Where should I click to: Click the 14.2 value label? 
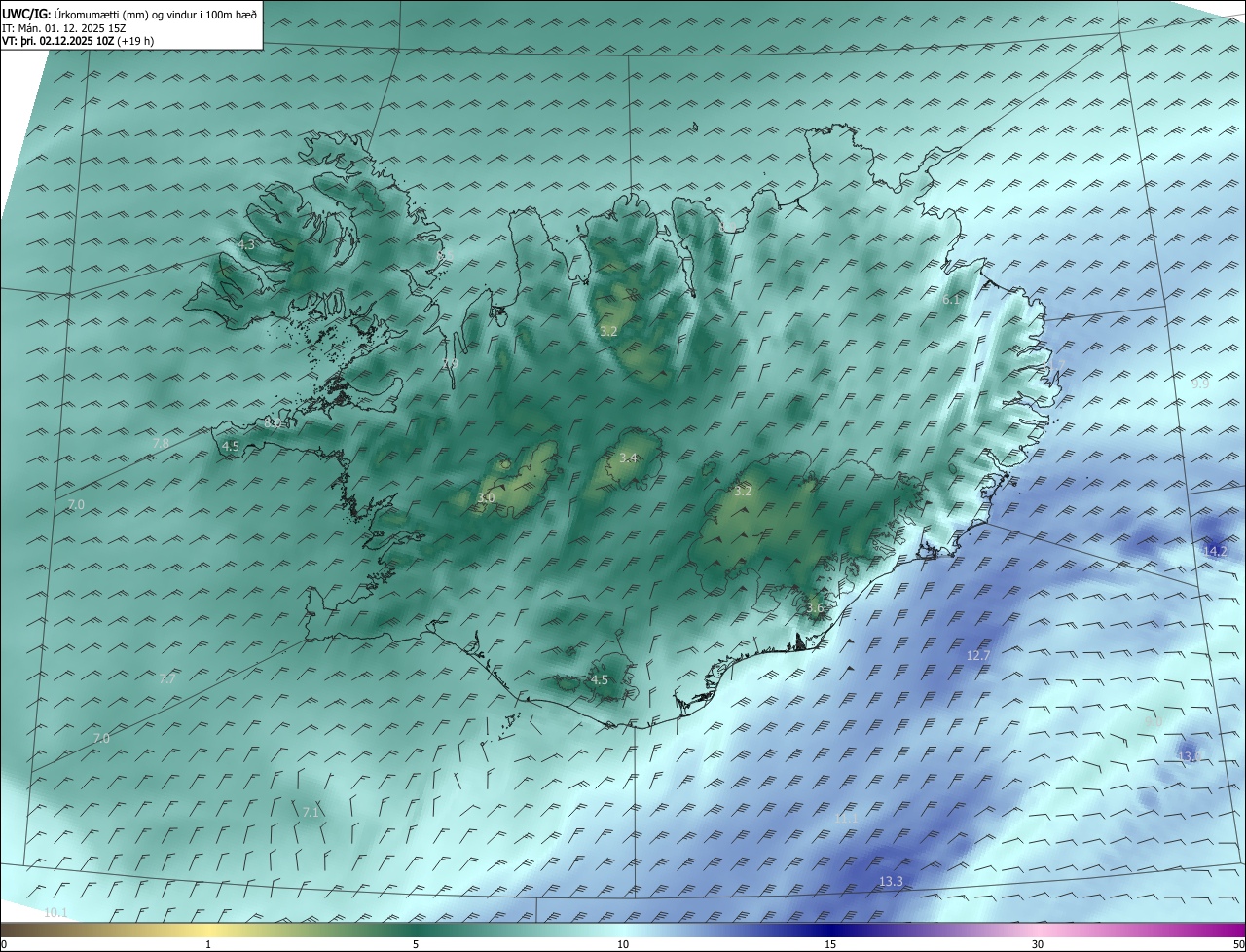click(1215, 551)
